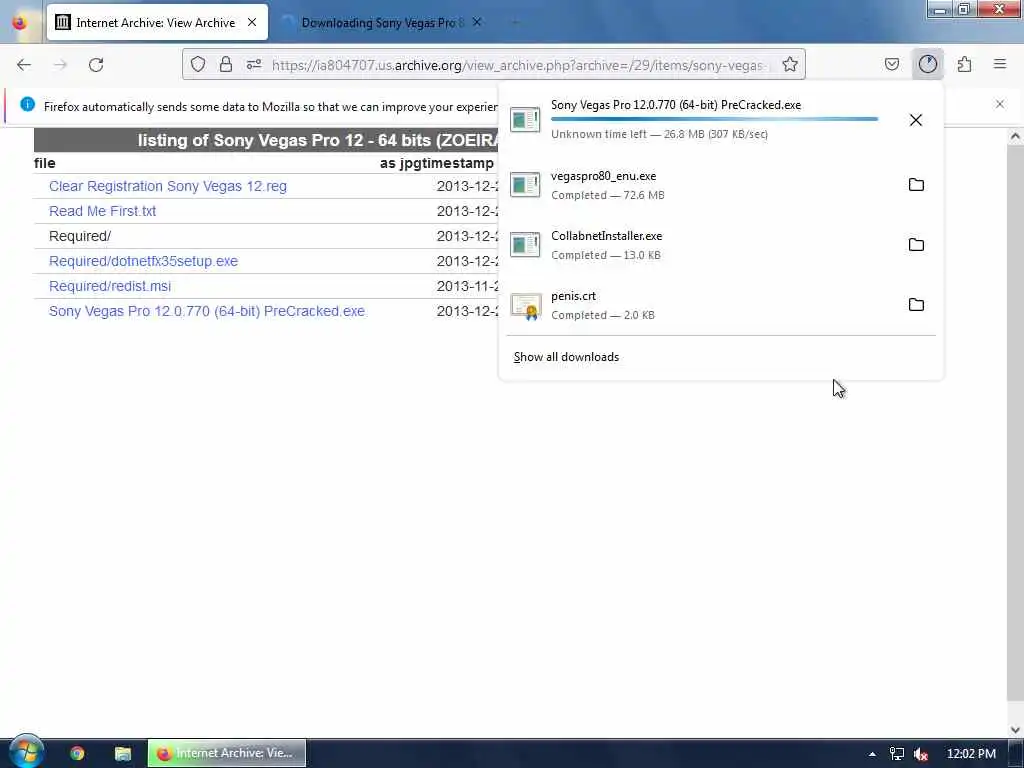
Task: Open the Firefox hamburger menu
Action: click(x=1000, y=64)
